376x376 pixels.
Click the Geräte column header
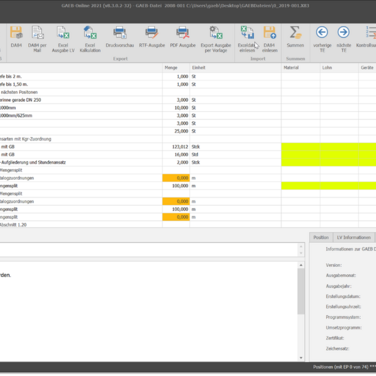[x=367, y=68]
